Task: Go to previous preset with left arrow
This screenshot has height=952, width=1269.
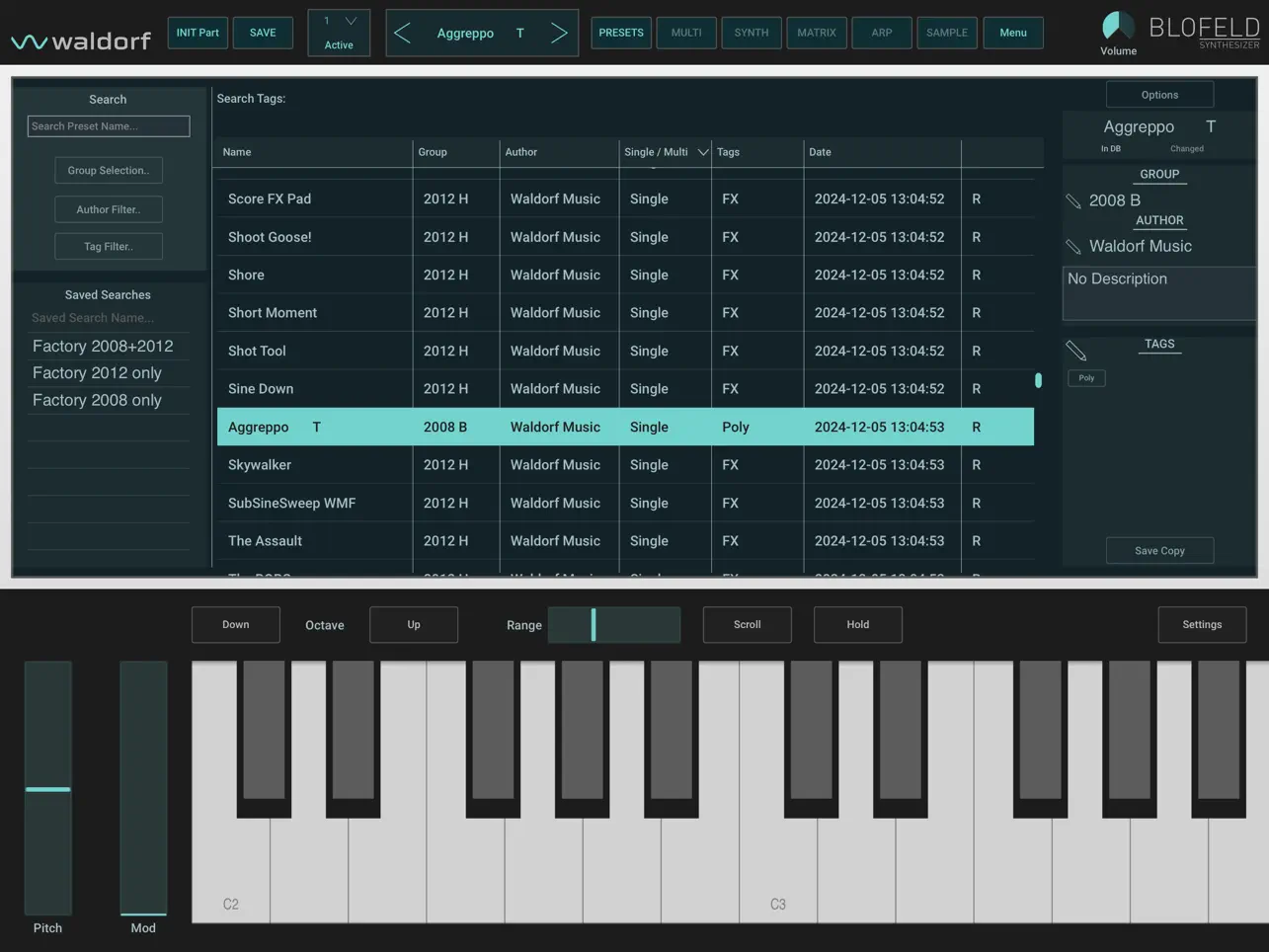Action: click(403, 33)
